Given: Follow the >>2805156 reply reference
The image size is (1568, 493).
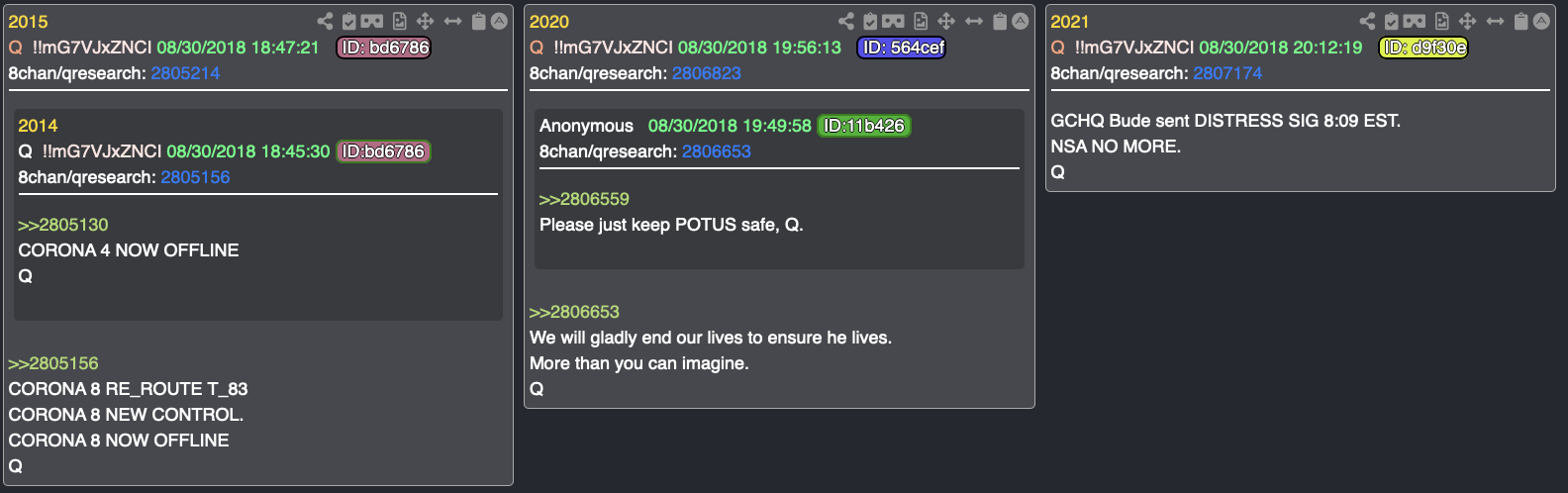Looking at the screenshot, I should pyautogui.click(x=53, y=363).
